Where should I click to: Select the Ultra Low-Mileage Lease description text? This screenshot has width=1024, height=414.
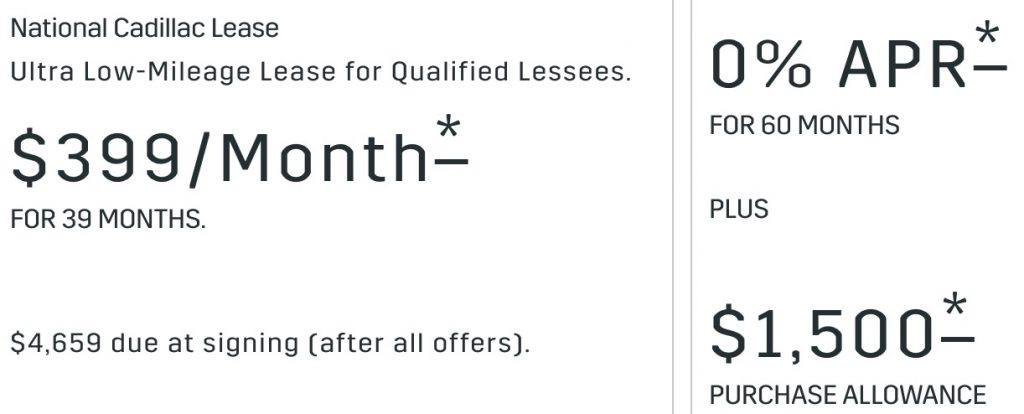(321, 72)
